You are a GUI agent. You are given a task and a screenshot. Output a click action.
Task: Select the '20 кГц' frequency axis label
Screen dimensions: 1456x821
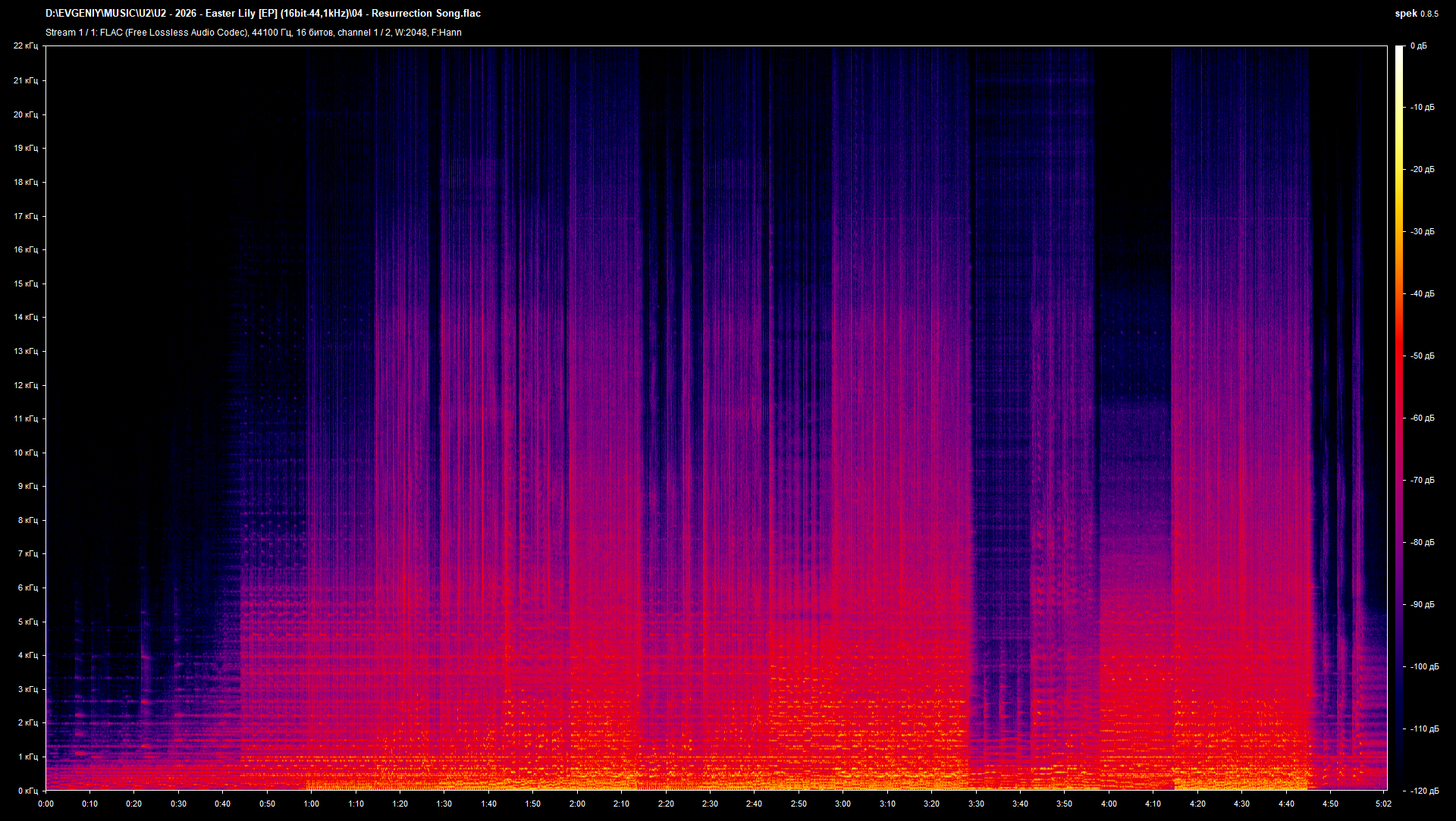tap(26, 114)
